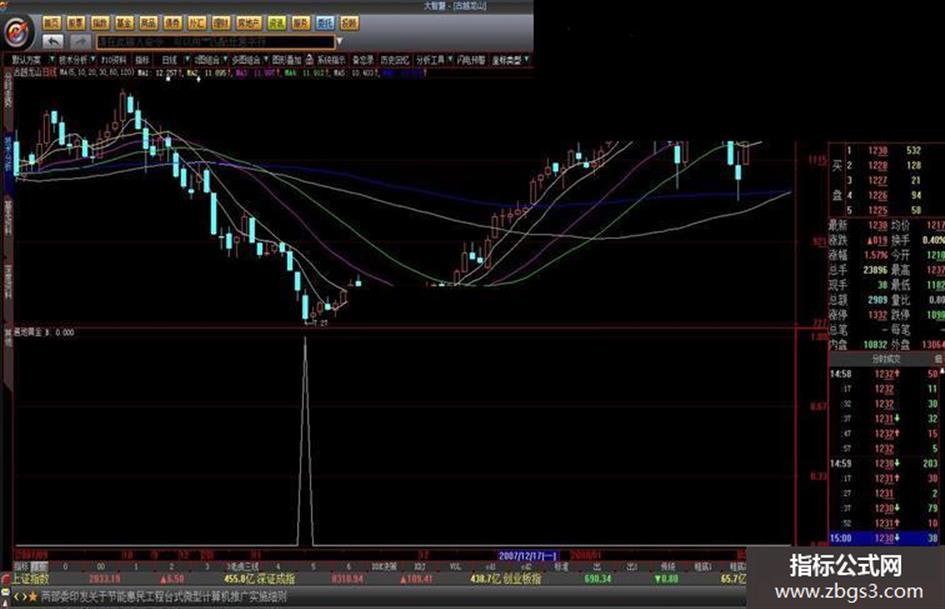
Task: Expand the 技术分析 dropdown arrow
Action: pos(93,60)
